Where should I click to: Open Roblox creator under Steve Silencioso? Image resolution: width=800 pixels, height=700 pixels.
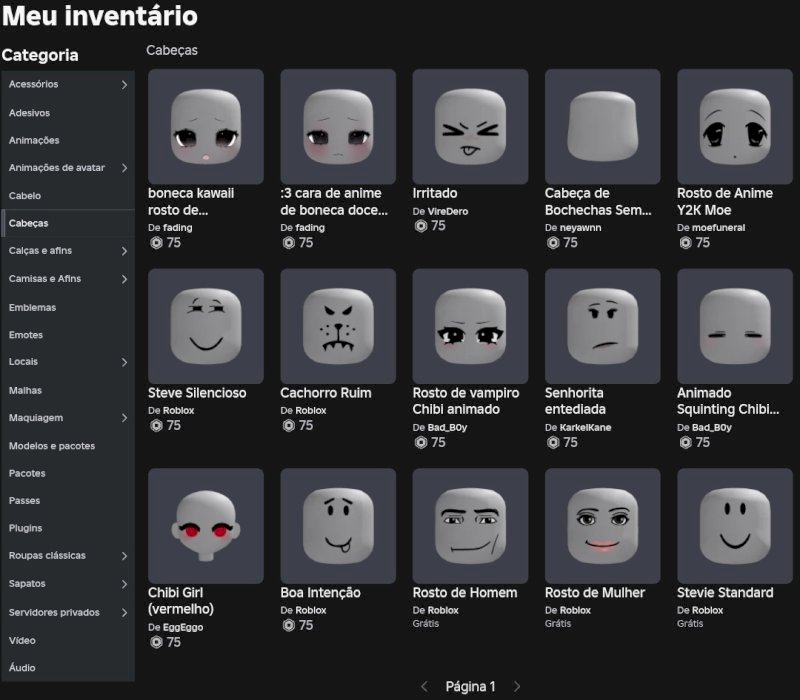tap(179, 410)
